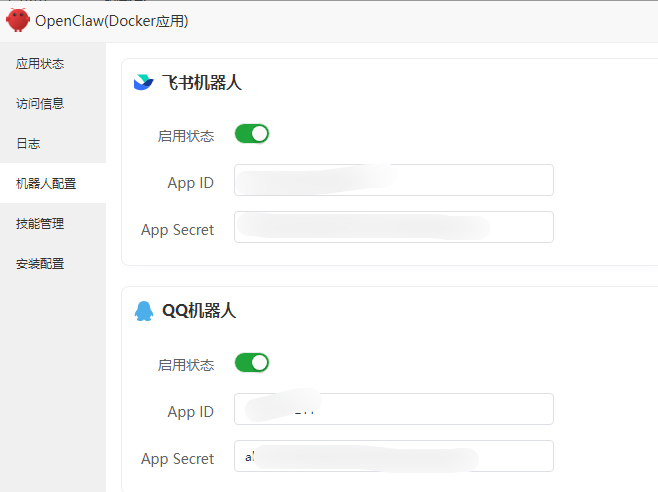Focus the QQ机器人 App Secret field
The width and height of the screenshot is (658, 492).
pyautogui.click(x=394, y=456)
